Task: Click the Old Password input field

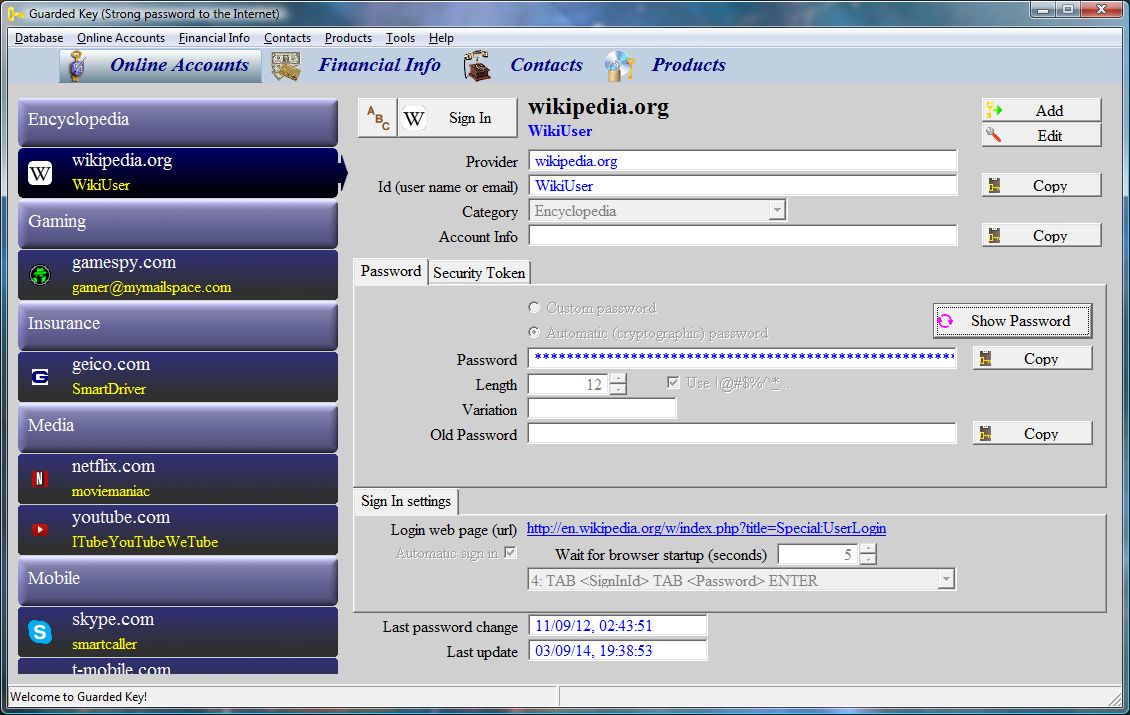Action: [742, 434]
